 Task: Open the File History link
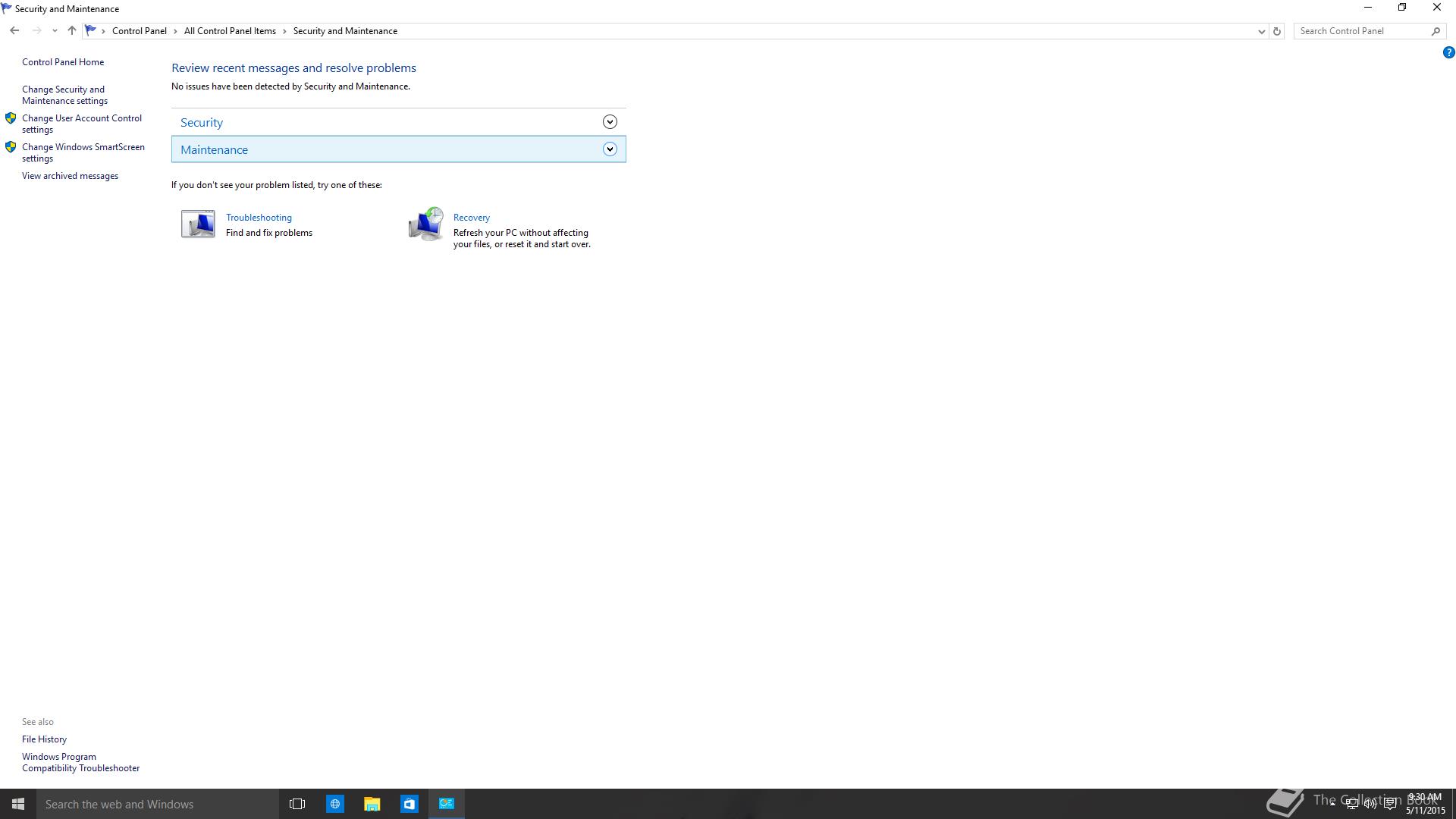click(x=44, y=739)
